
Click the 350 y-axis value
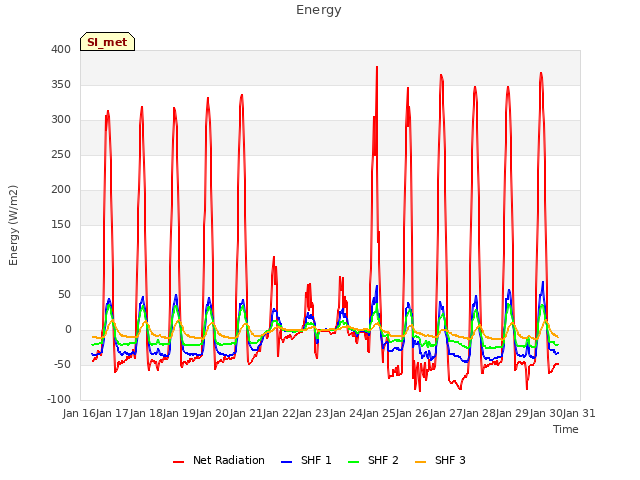(x=61, y=84)
